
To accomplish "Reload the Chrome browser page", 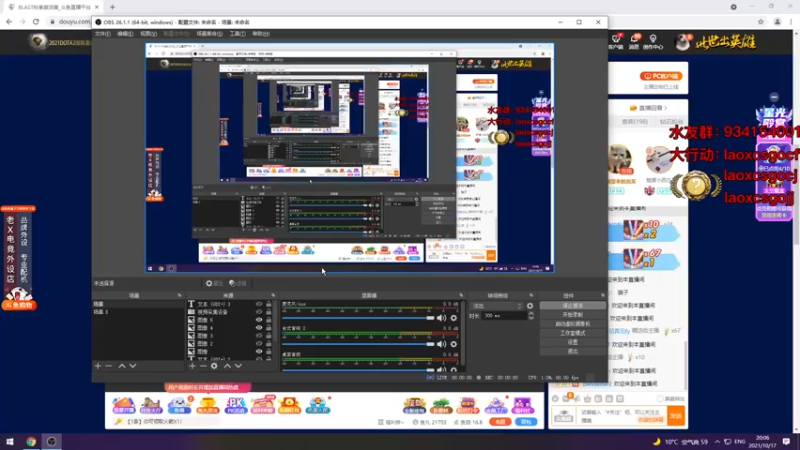I will click(36, 21).
